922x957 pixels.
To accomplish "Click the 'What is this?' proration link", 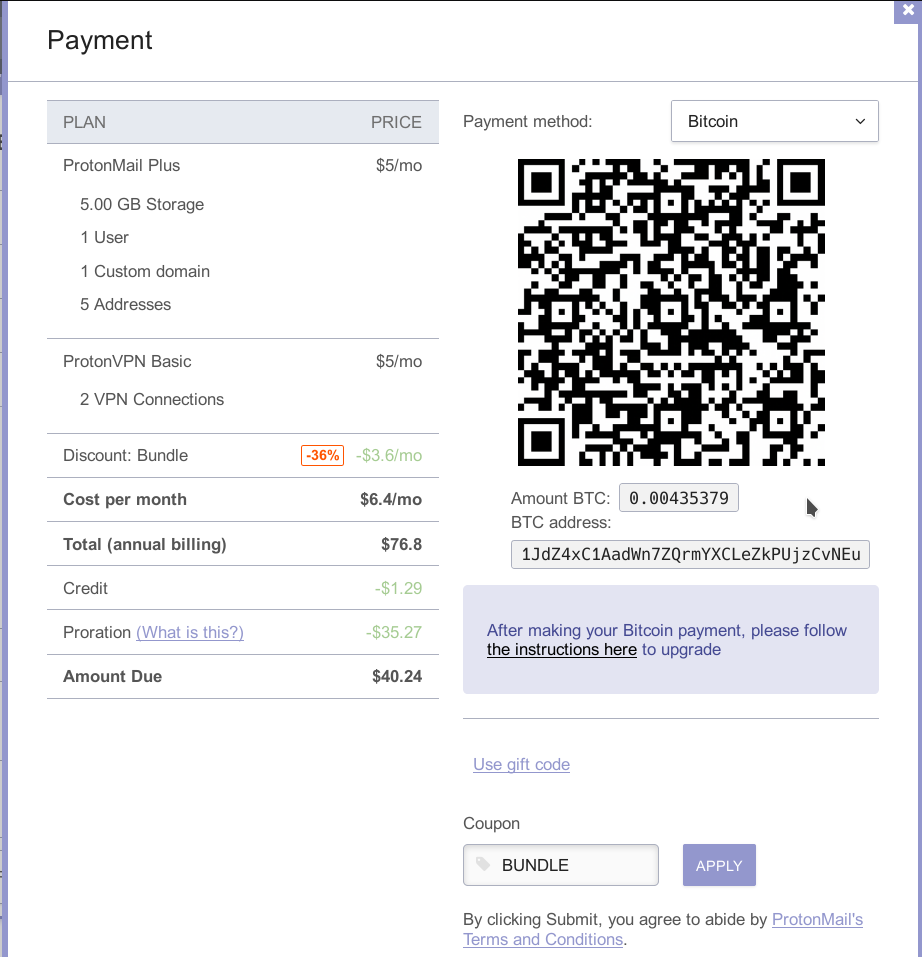I will [x=190, y=632].
